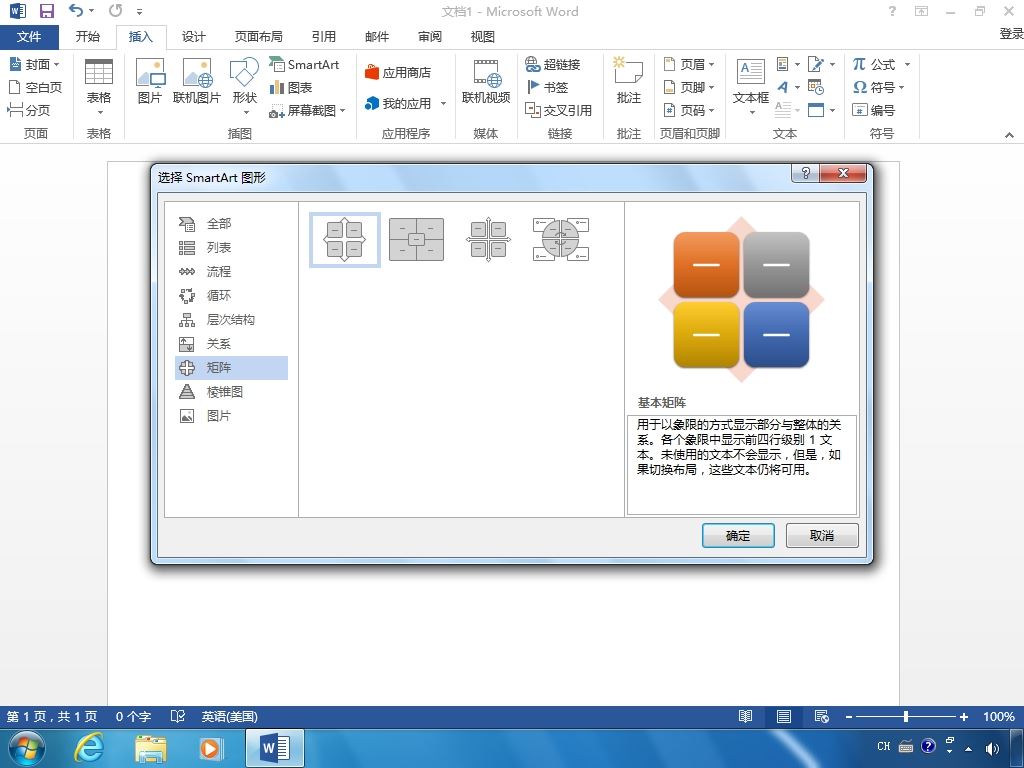
Task: Switch to the 开始 home tab
Action: coord(88,37)
